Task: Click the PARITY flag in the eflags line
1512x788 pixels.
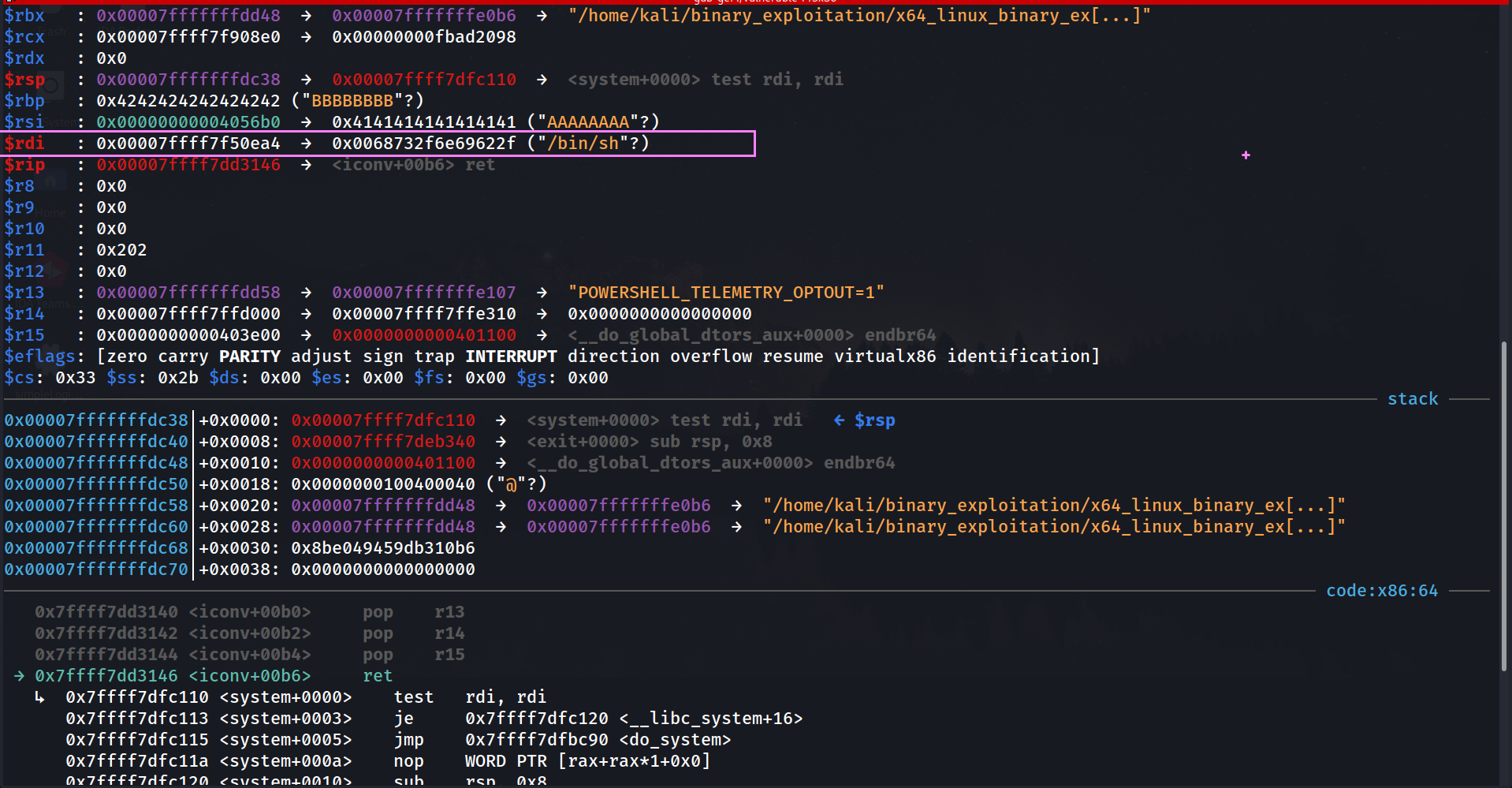Action: pos(249,357)
